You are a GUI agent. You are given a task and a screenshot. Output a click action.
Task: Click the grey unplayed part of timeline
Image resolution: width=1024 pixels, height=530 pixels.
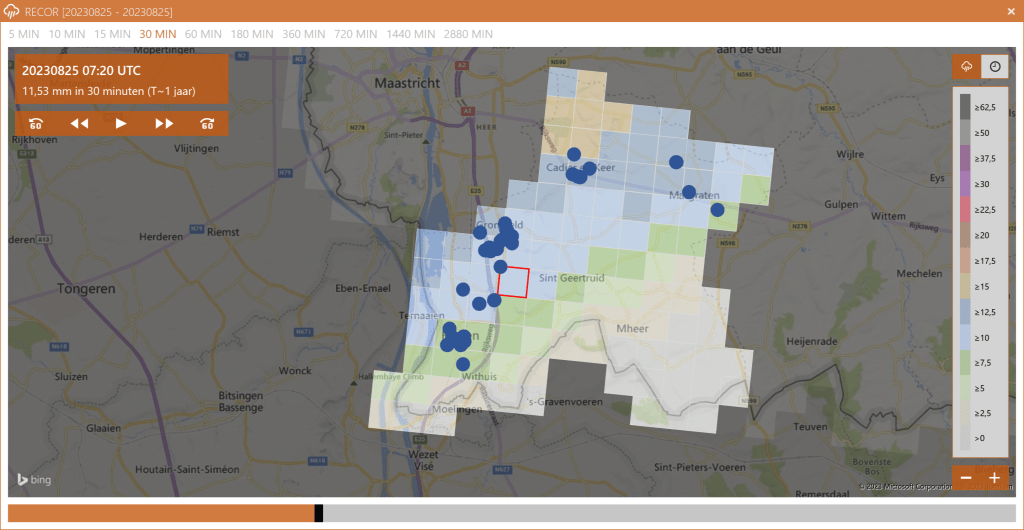pos(660,513)
